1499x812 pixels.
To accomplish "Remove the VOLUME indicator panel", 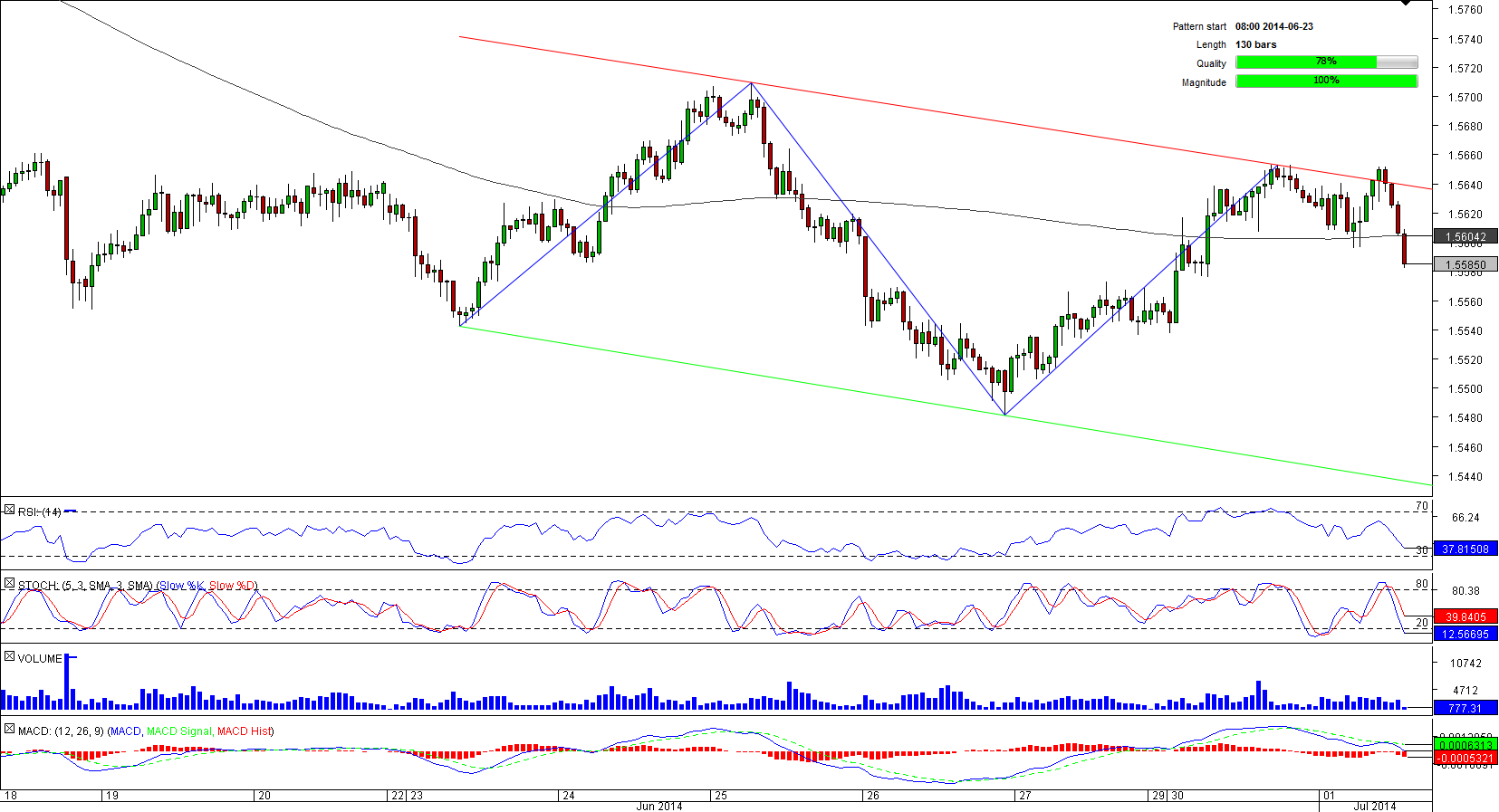I will [x=9, y=656].
